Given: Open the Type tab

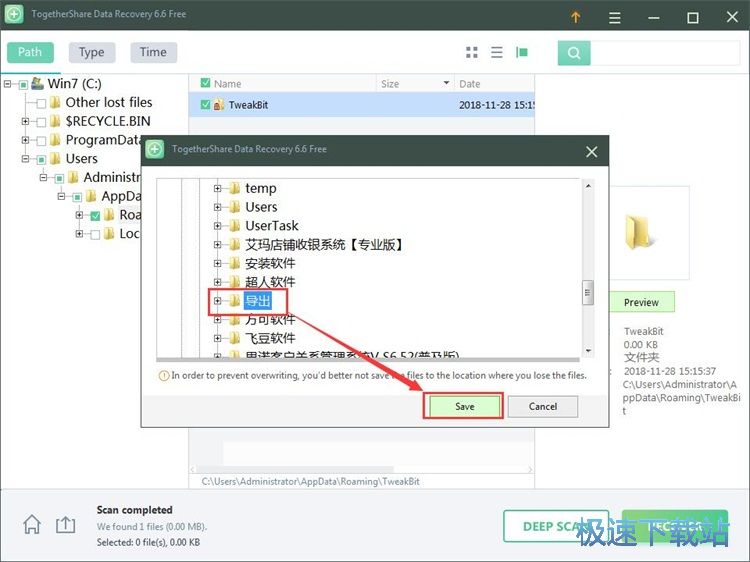Looking at the screenshot, I should [92, 52].
